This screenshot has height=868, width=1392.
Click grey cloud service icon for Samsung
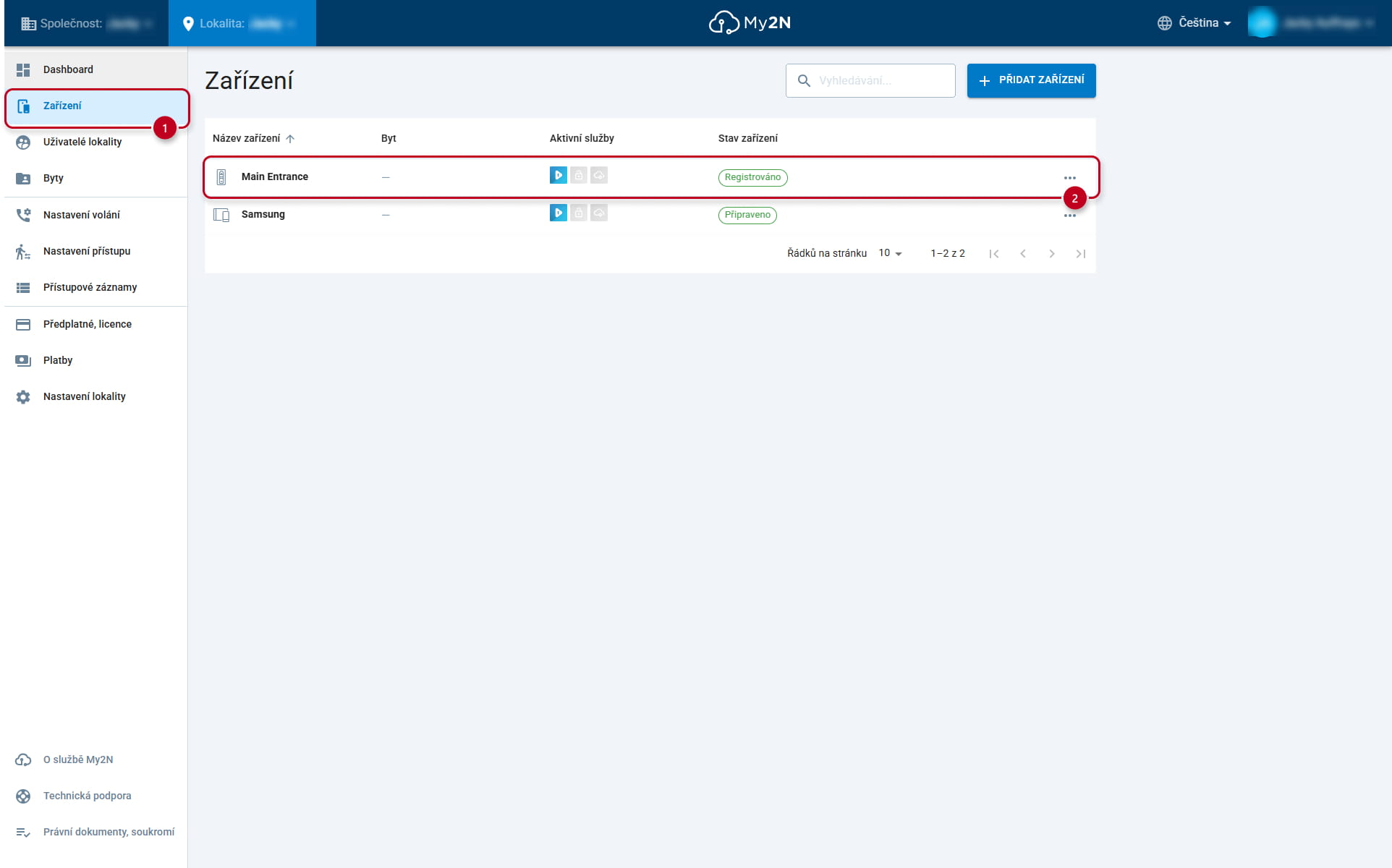coord(599,213)
